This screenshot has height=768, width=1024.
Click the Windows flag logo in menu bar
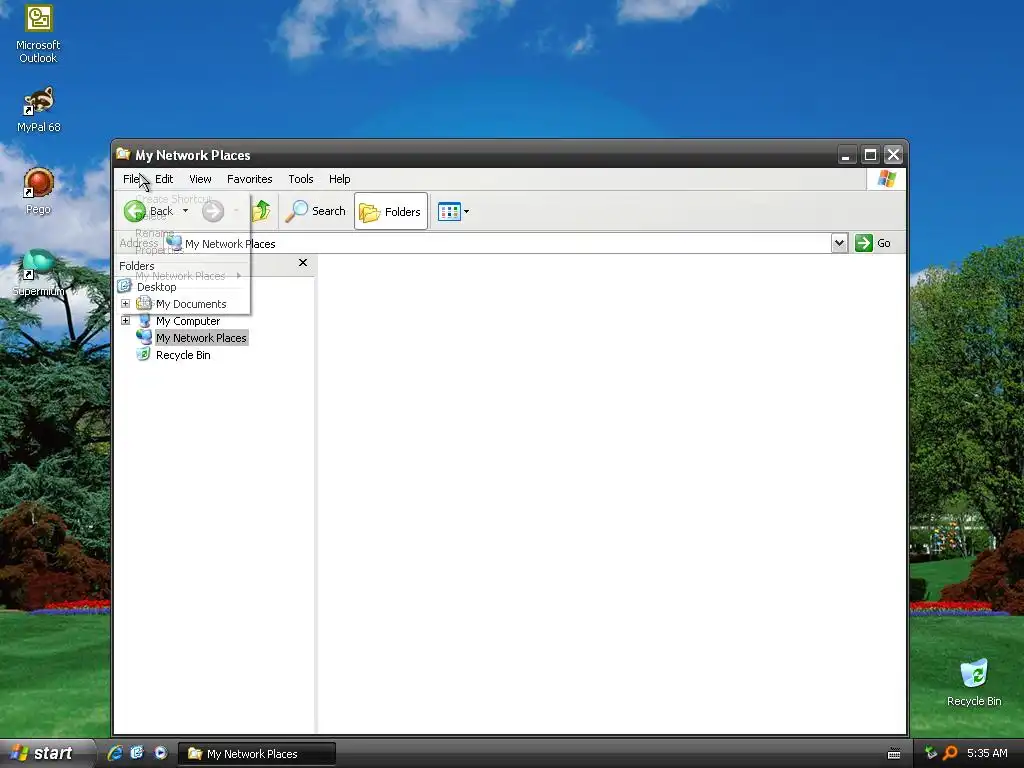(886, 179)
